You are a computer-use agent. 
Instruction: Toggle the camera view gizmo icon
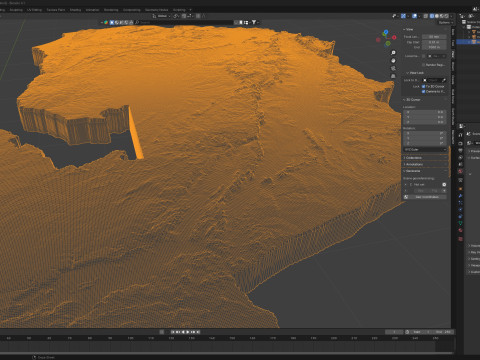tap(393, 68)
